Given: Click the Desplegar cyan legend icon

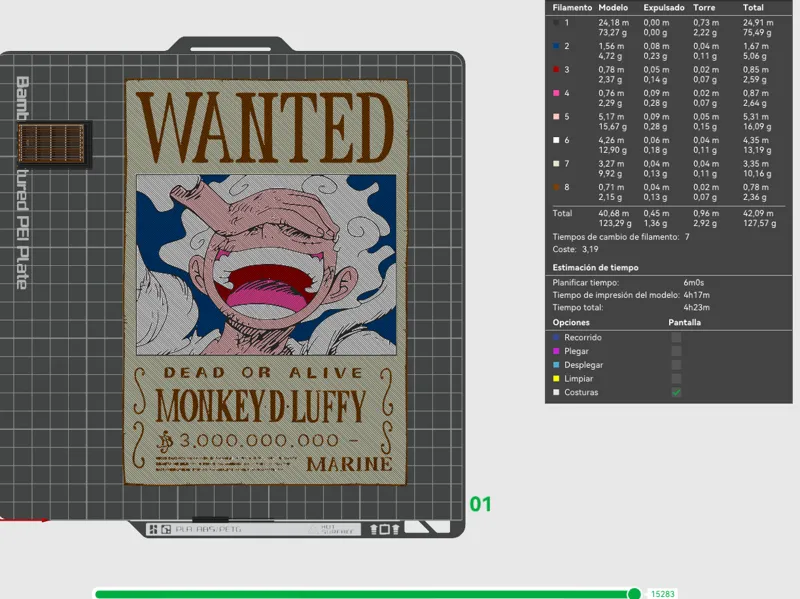Looking at the screenshot, I should point(556,365).
